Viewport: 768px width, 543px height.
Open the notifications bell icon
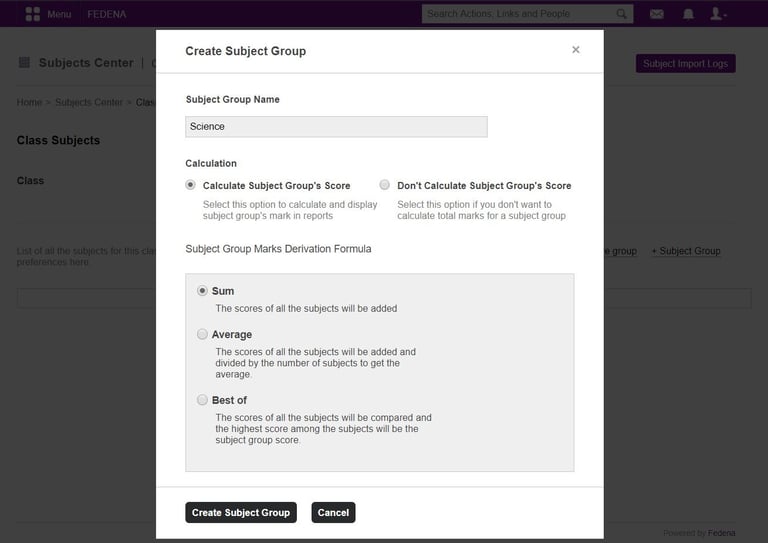688,14
